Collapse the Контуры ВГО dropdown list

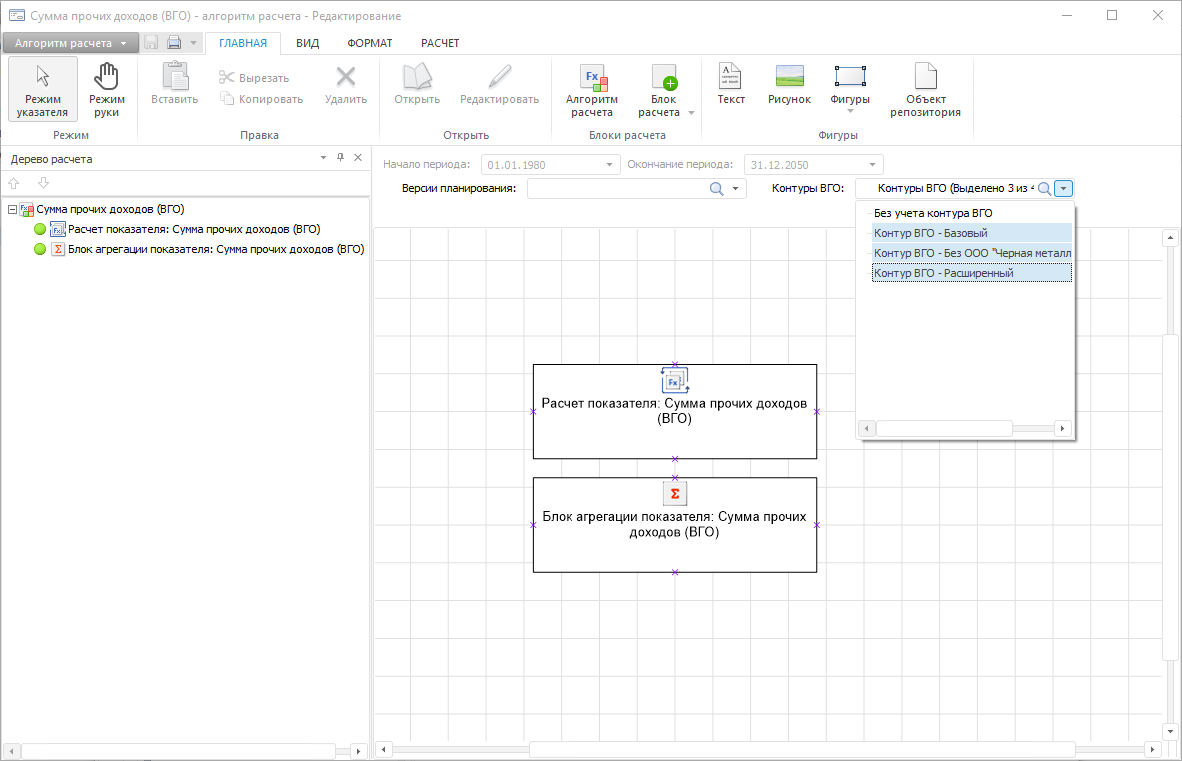(x=1064, y=188)
